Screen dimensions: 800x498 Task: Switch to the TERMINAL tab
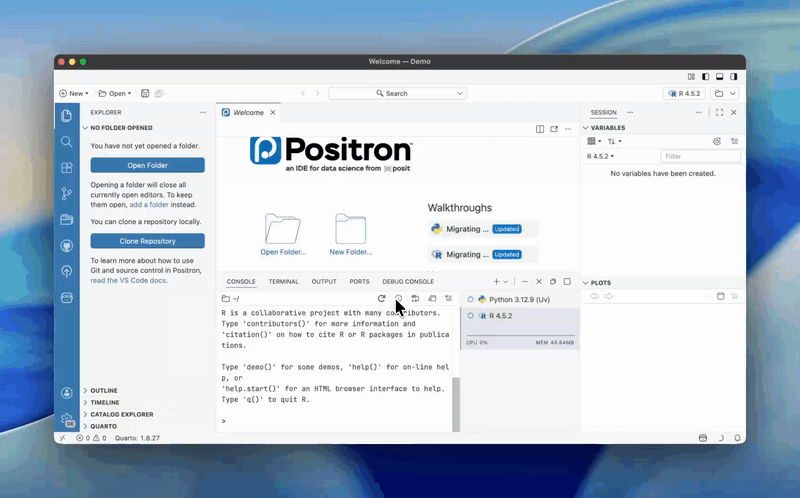(x=284, y=282)
